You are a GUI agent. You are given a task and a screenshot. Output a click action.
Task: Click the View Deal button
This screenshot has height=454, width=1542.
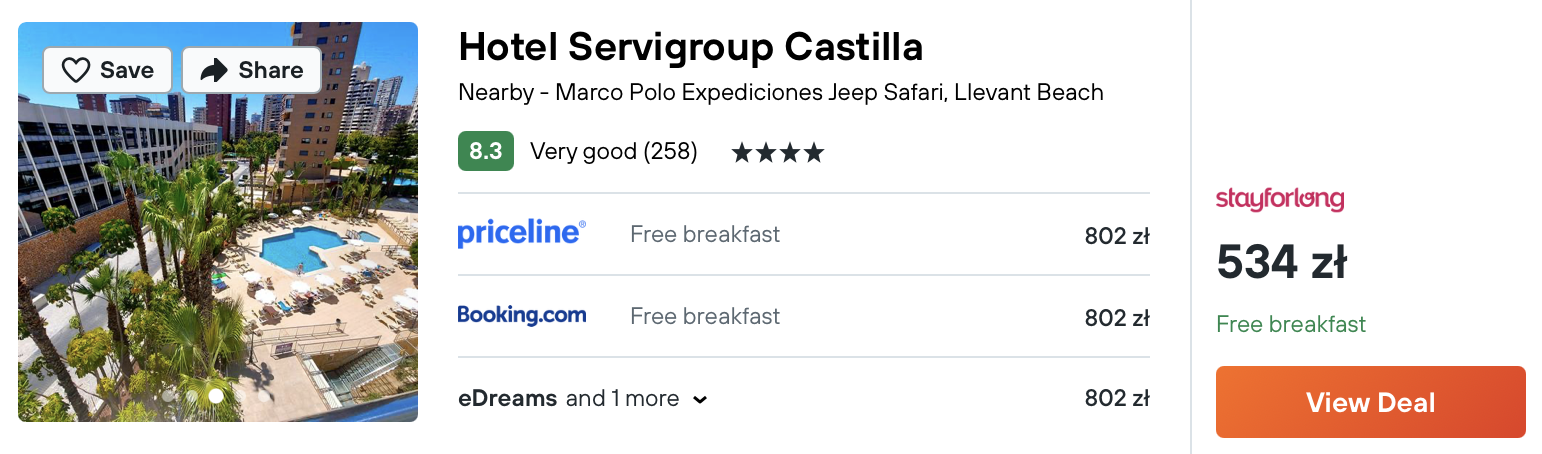[1371, 402]
